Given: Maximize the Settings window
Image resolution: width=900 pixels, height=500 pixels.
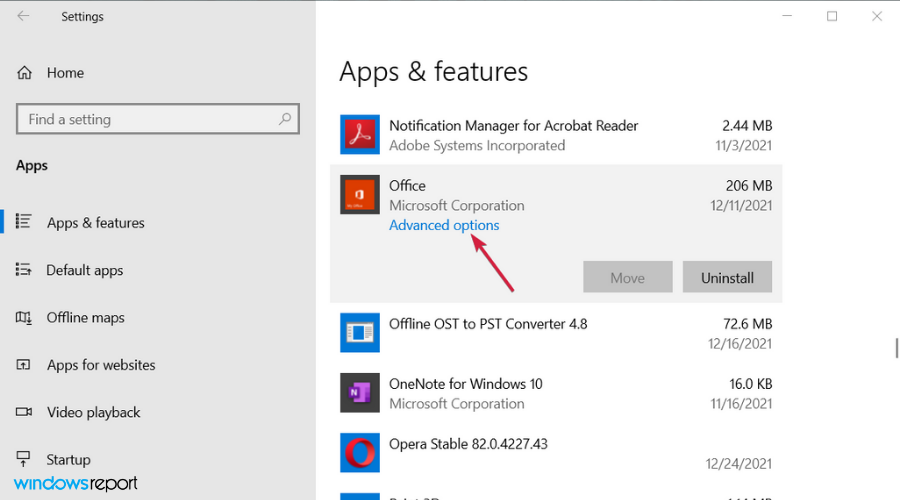Looking at the screenshot, I should coord(832,16).
